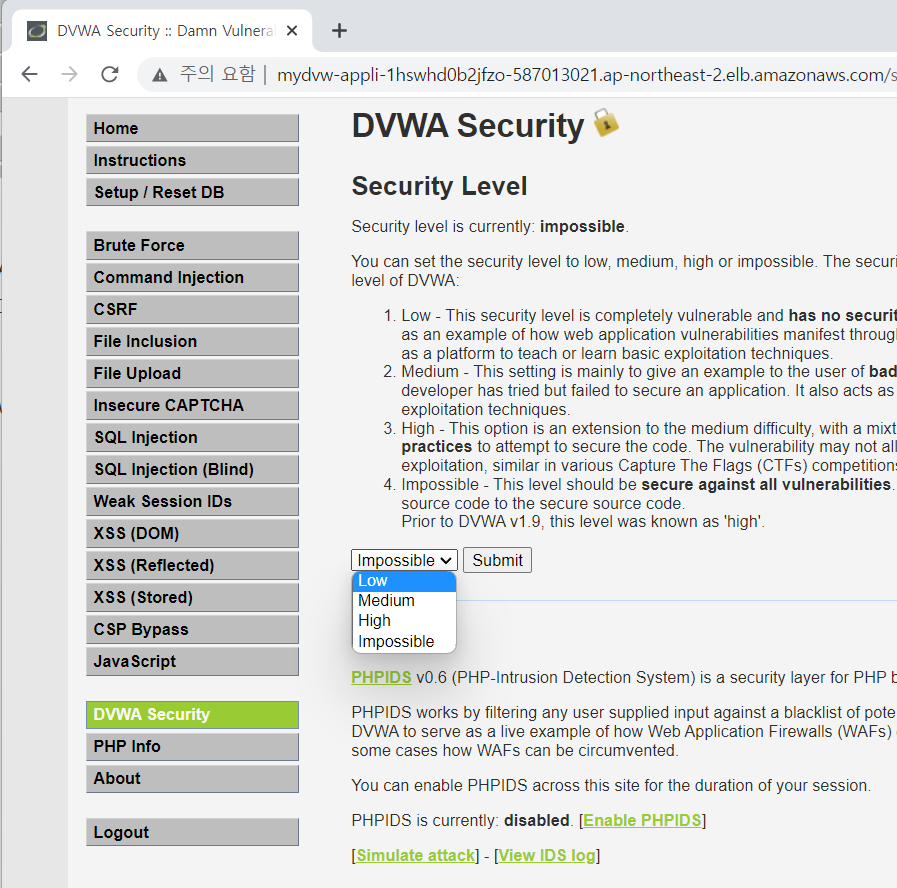
Task: Follow the PHPIDS link
Action: click(x=381, y=677)
